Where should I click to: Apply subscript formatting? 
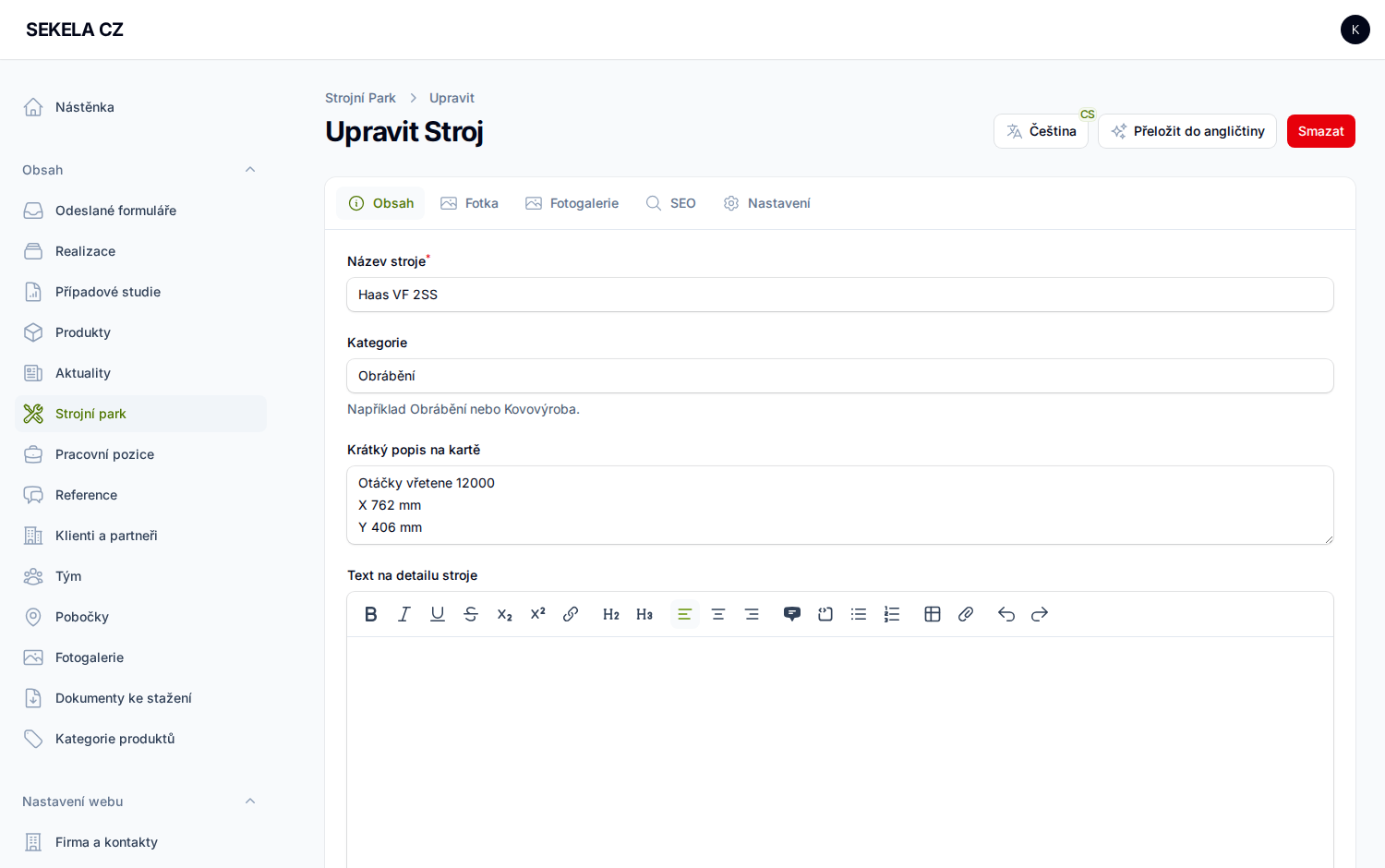point(504,614)
